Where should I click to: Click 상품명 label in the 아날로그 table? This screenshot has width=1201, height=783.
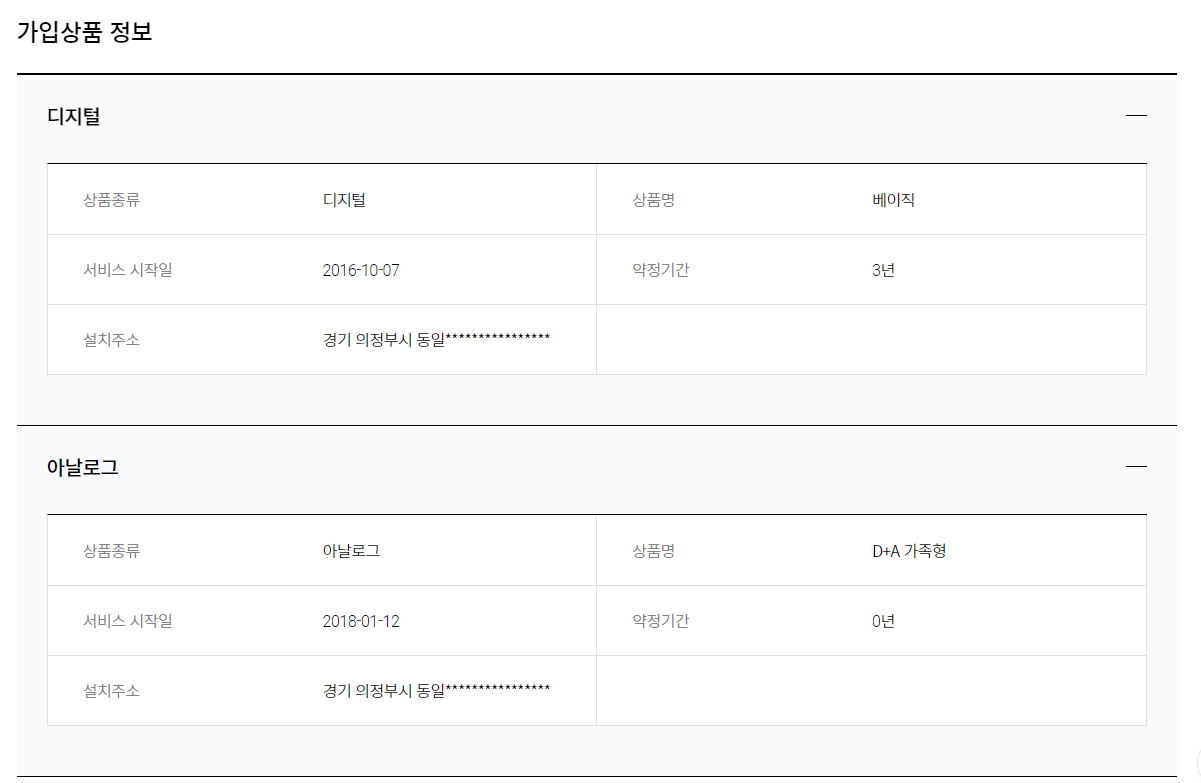(x=653, y=551)
